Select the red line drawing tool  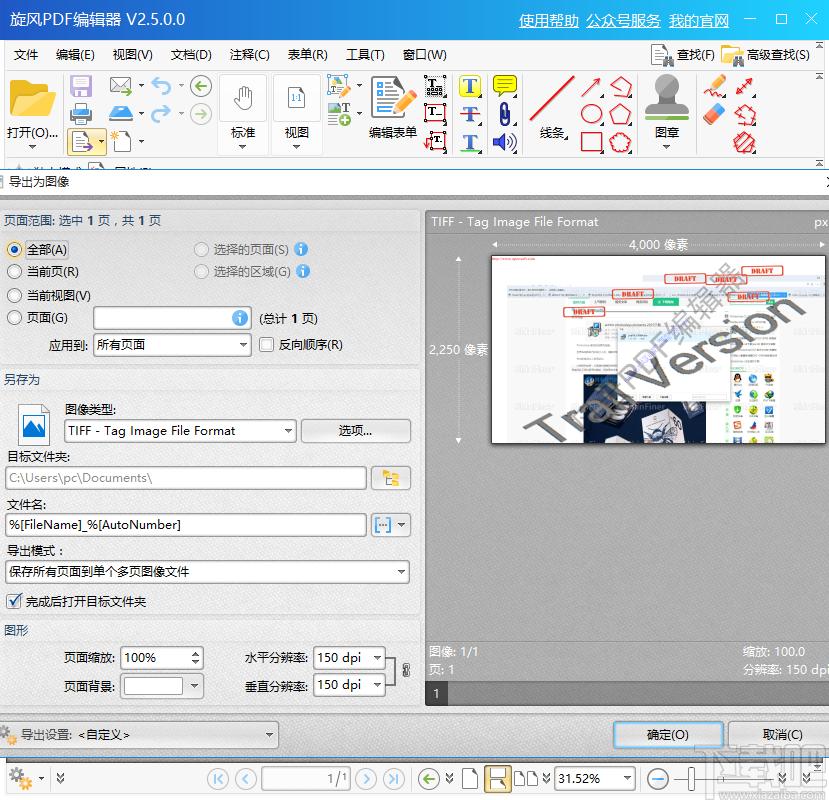551,98
